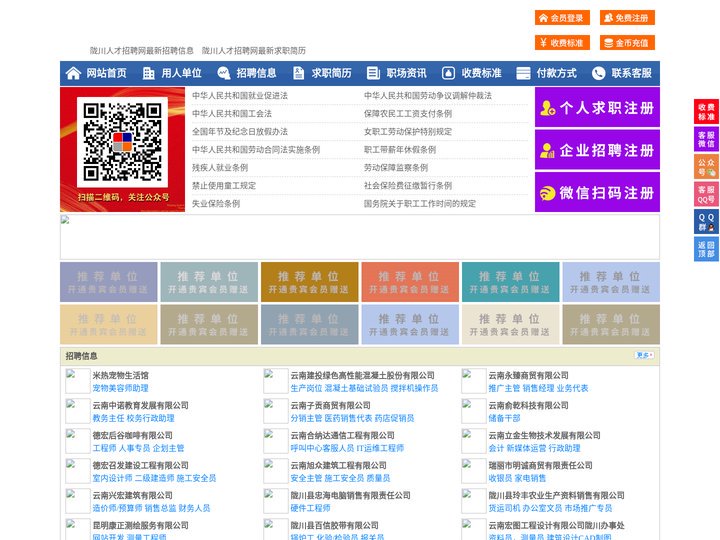Screen dimensions: 720x540
Task: Open 失业保险条例 article
Action: (216, 203)
